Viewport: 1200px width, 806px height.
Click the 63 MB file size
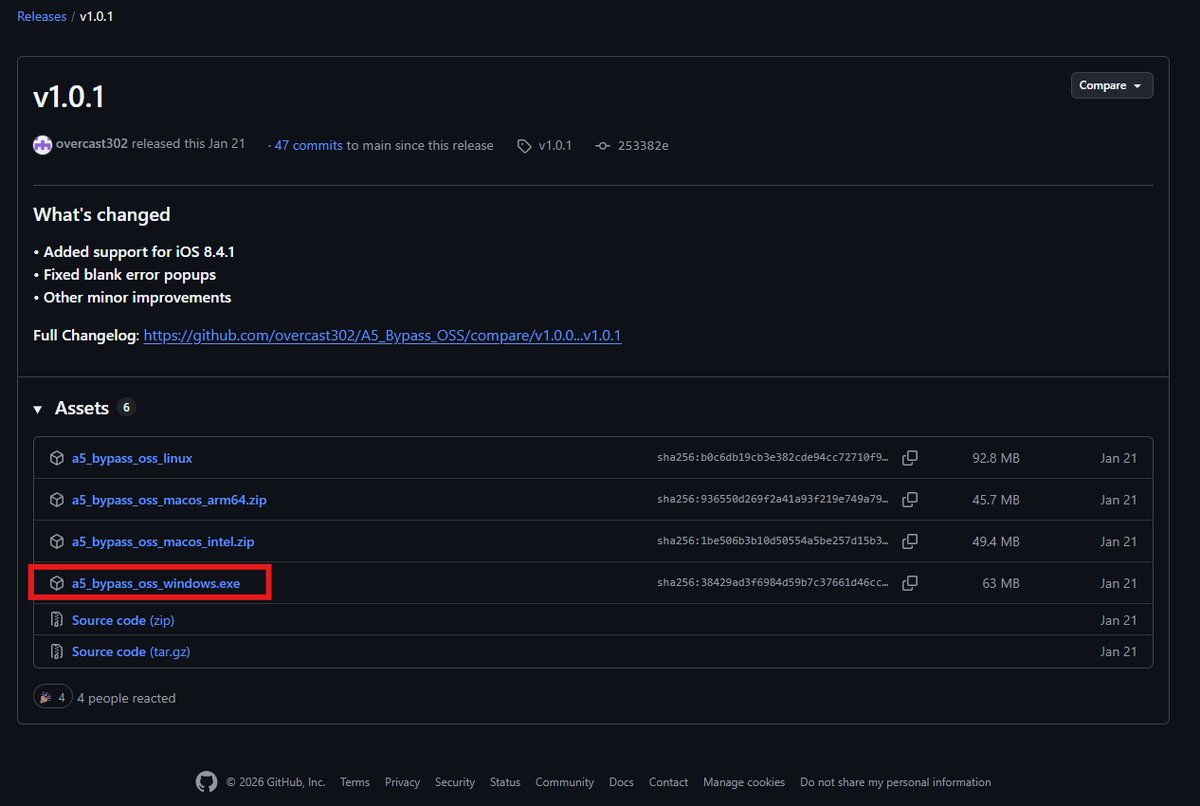[x=1001, y=582]
